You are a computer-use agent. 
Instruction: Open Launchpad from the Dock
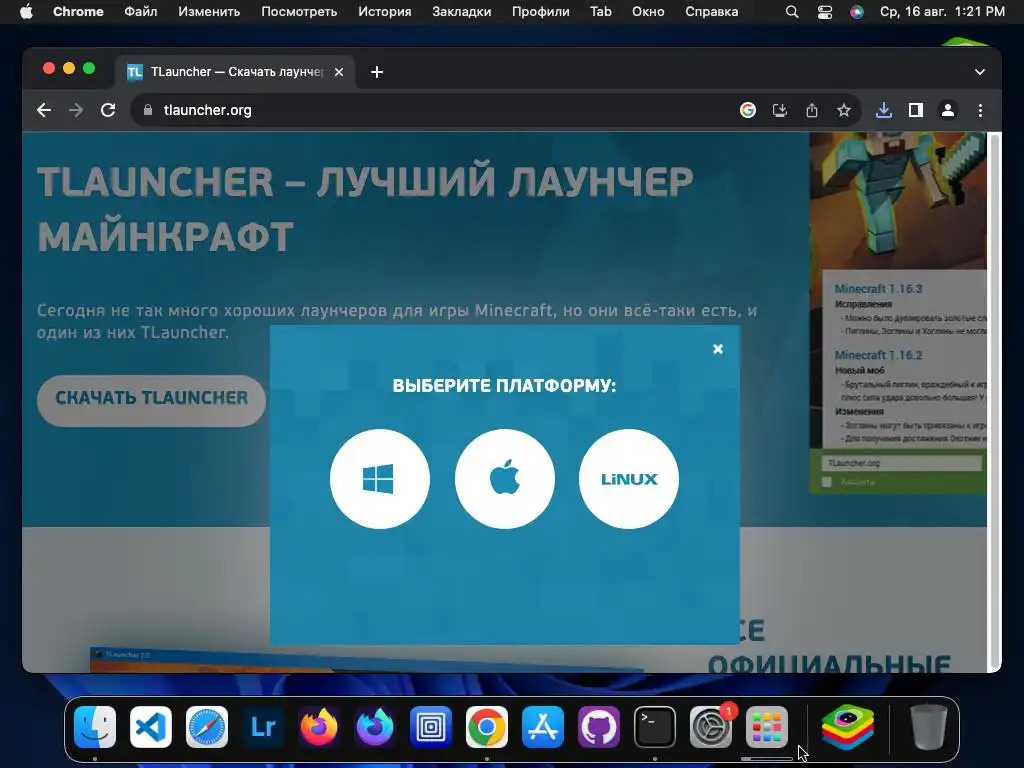coord(767,727)
